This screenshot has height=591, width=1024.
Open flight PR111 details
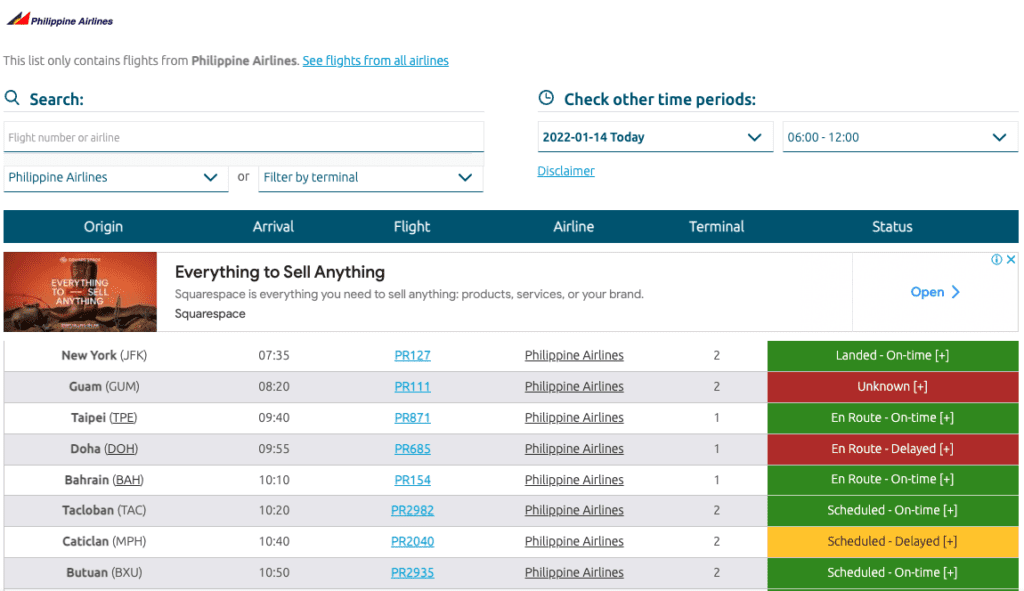[412, 387]
